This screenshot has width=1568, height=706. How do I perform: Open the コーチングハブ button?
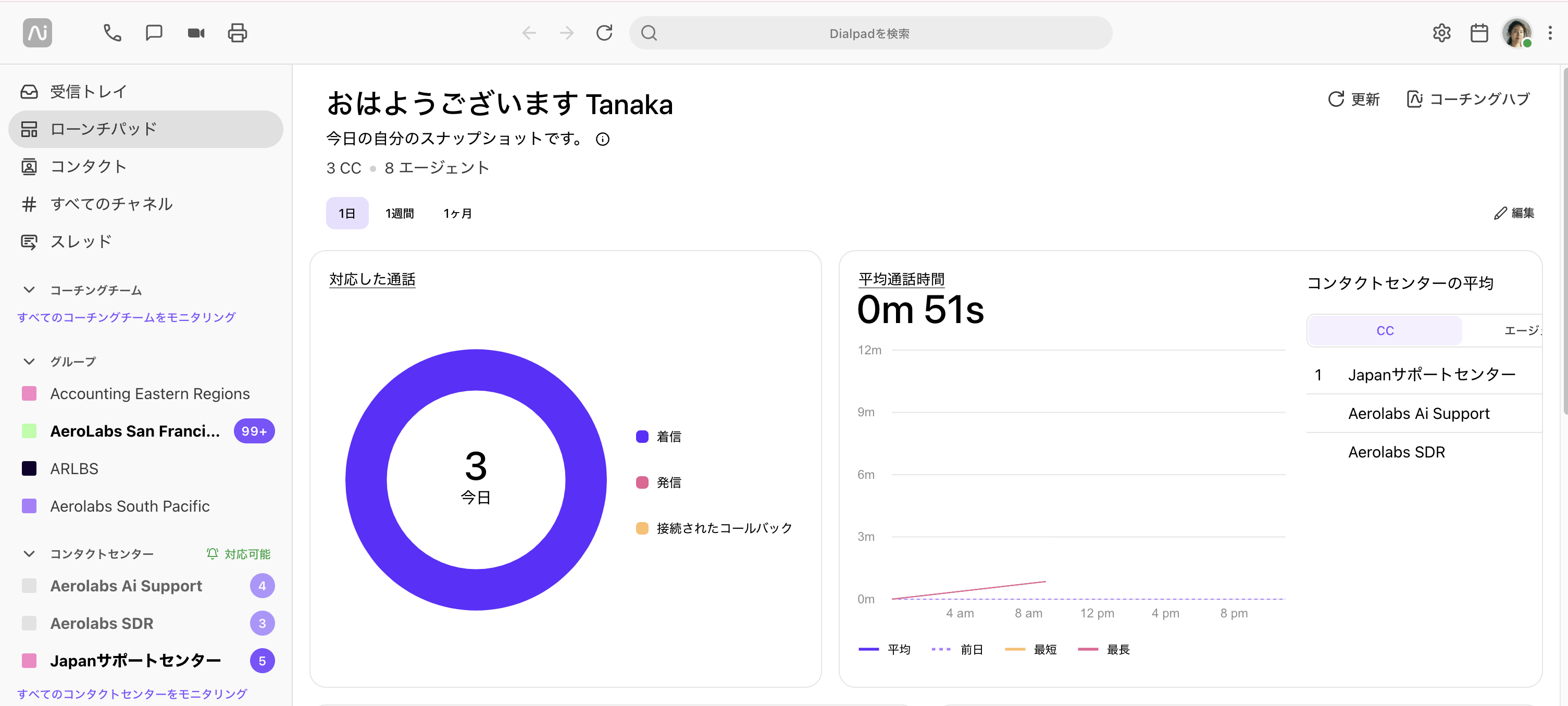pyautogui.click(x=1467, y=99)
